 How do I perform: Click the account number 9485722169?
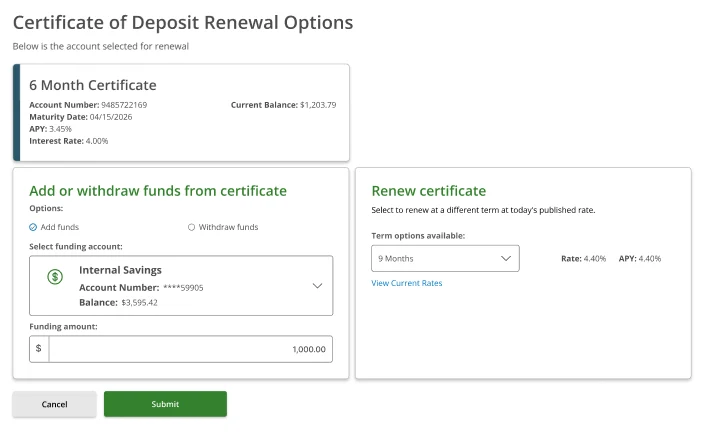tap(124, 105)
